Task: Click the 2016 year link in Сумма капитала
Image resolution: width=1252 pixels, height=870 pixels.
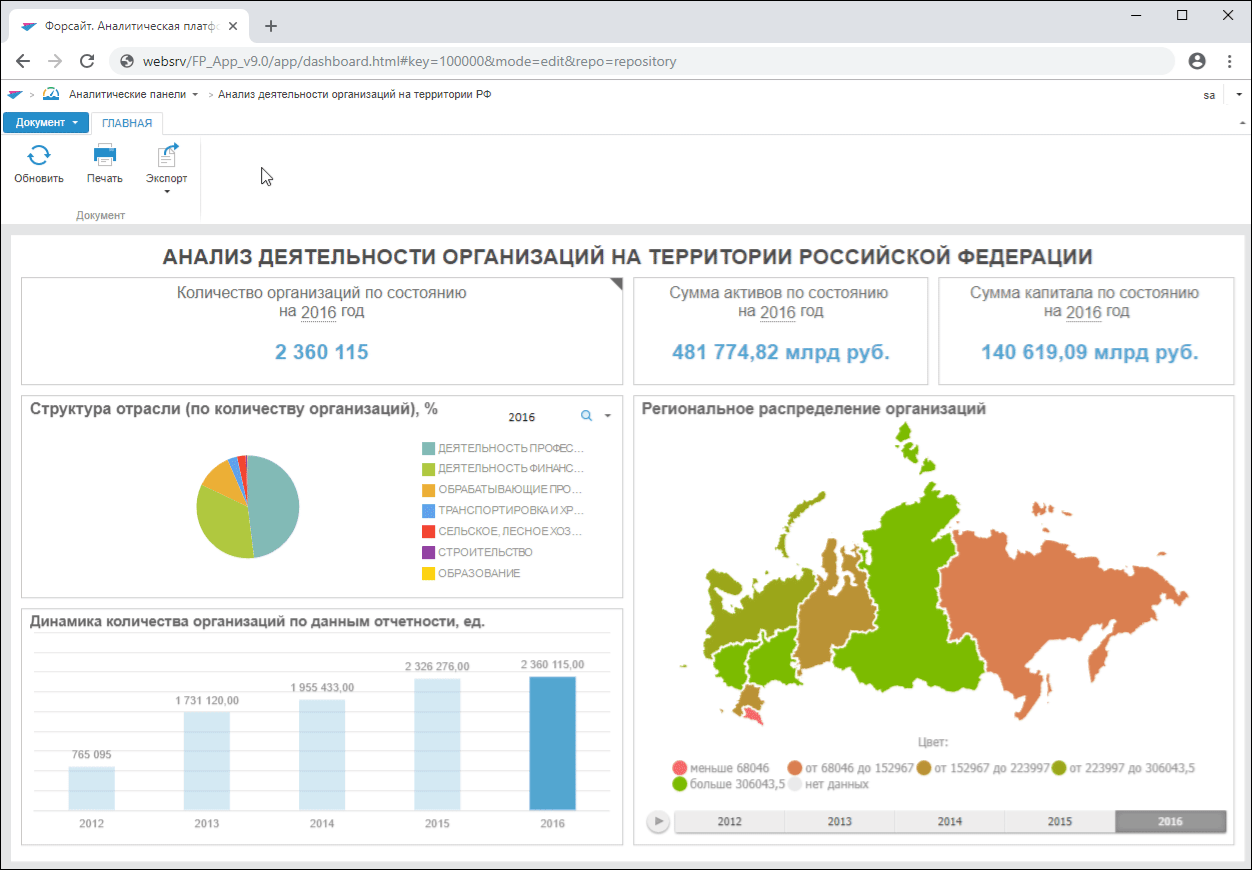Action: tap(1083, 312)
